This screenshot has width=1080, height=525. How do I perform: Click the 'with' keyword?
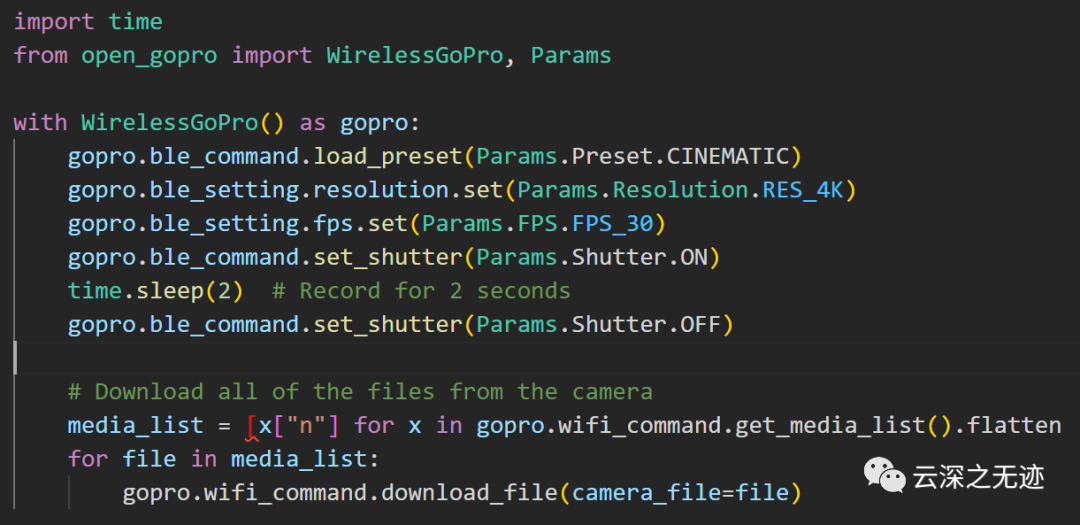coord(40,123)
